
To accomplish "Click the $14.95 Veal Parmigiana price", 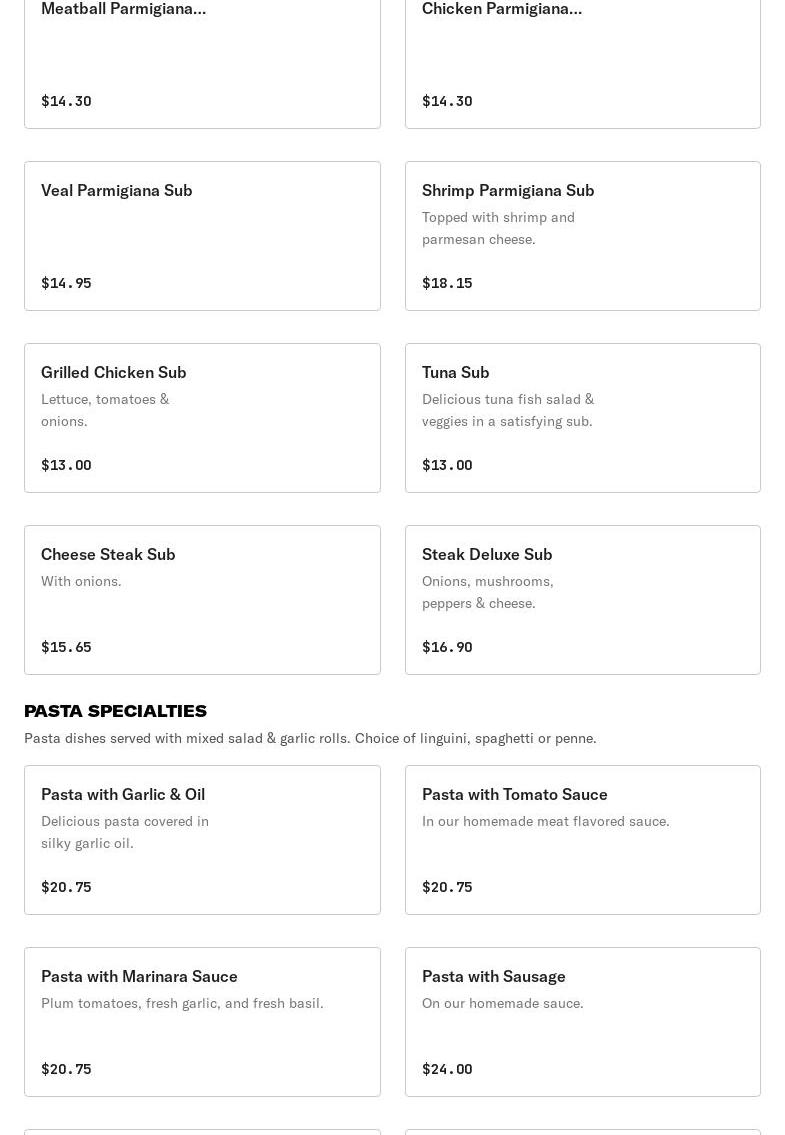I will [66, 283].
